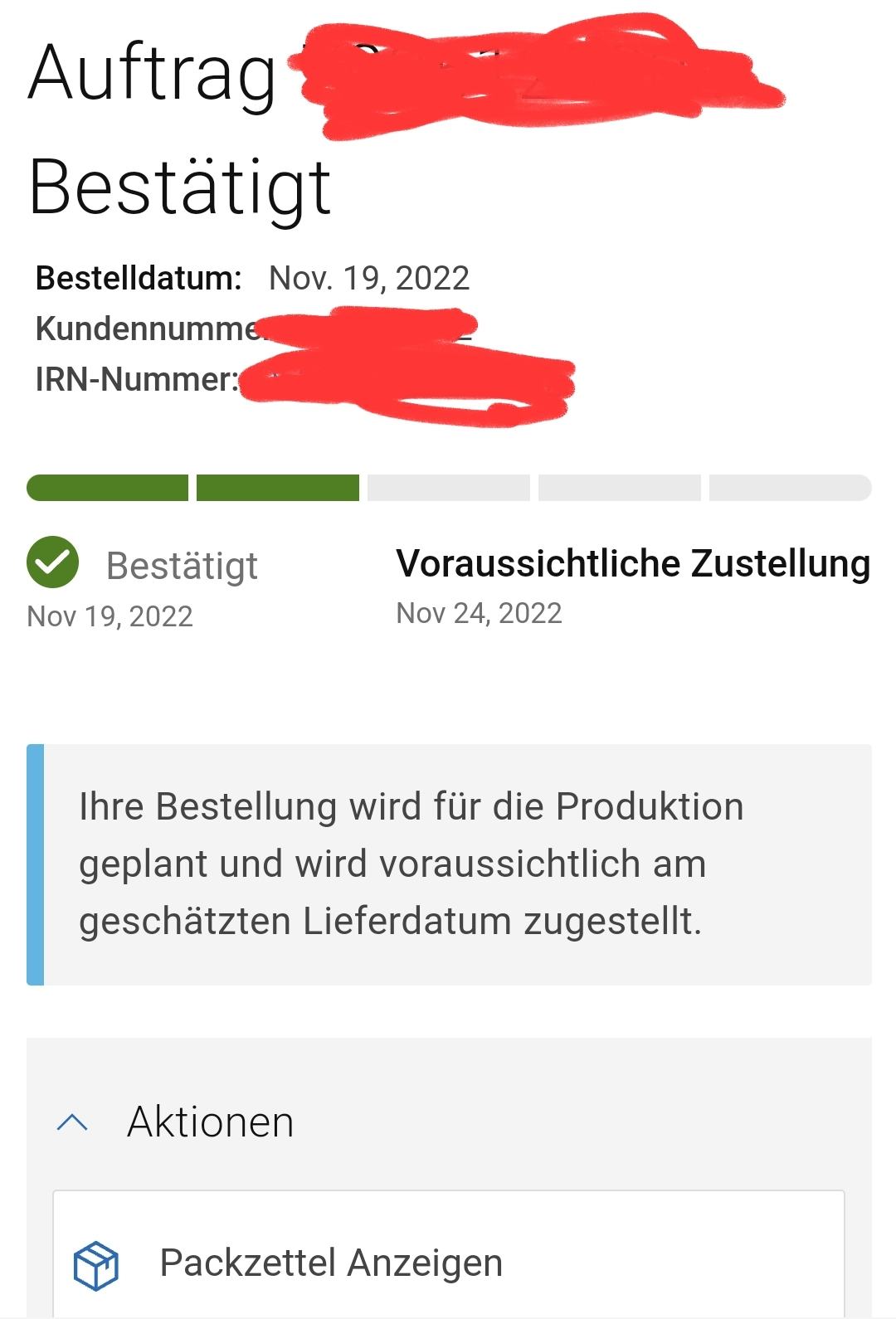Viewport: 896px width, 1319px height.
Task: Click the Auftrag page heading
Action: (151, 75)
